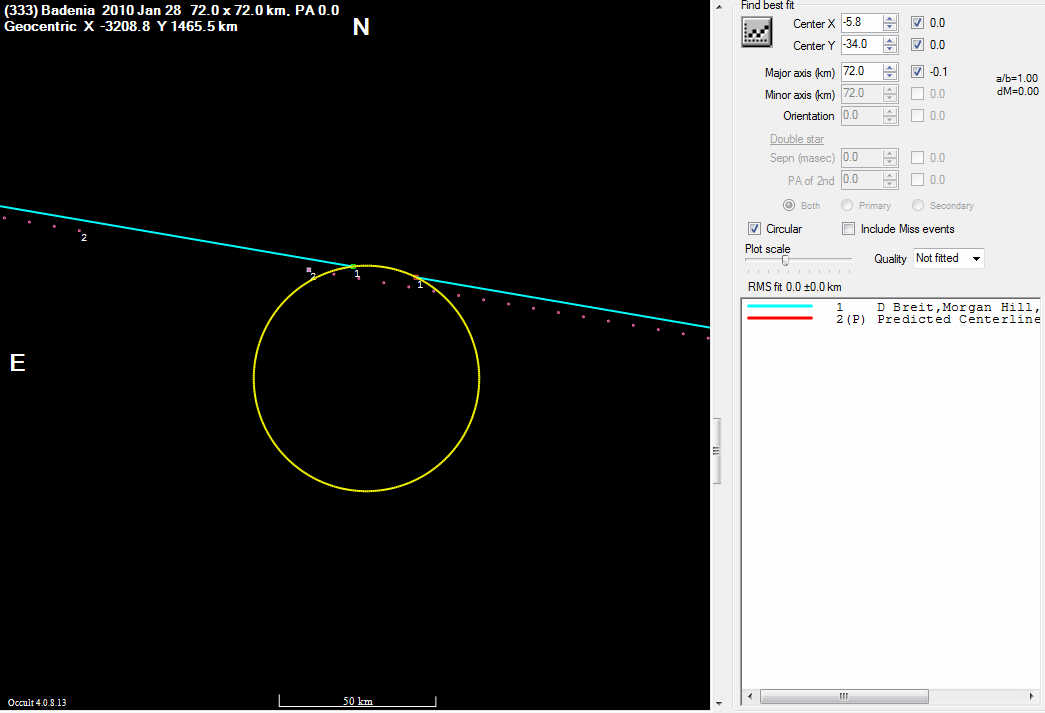Enable Include Miss events checkbox
The width and height of the screenshot is (1045, 713).
848,229
